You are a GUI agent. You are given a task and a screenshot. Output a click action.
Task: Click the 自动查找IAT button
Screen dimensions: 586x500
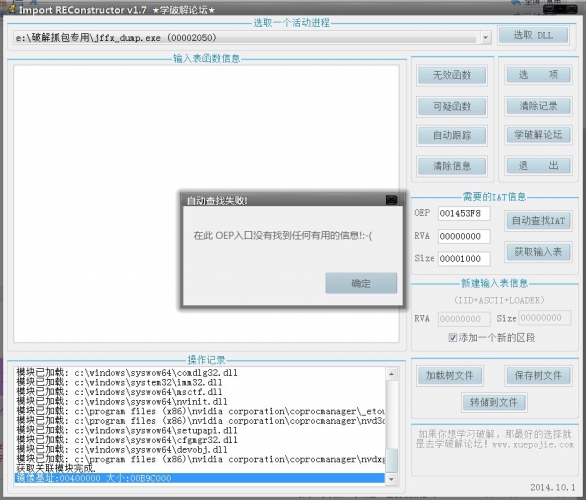[x=538, y=220]
